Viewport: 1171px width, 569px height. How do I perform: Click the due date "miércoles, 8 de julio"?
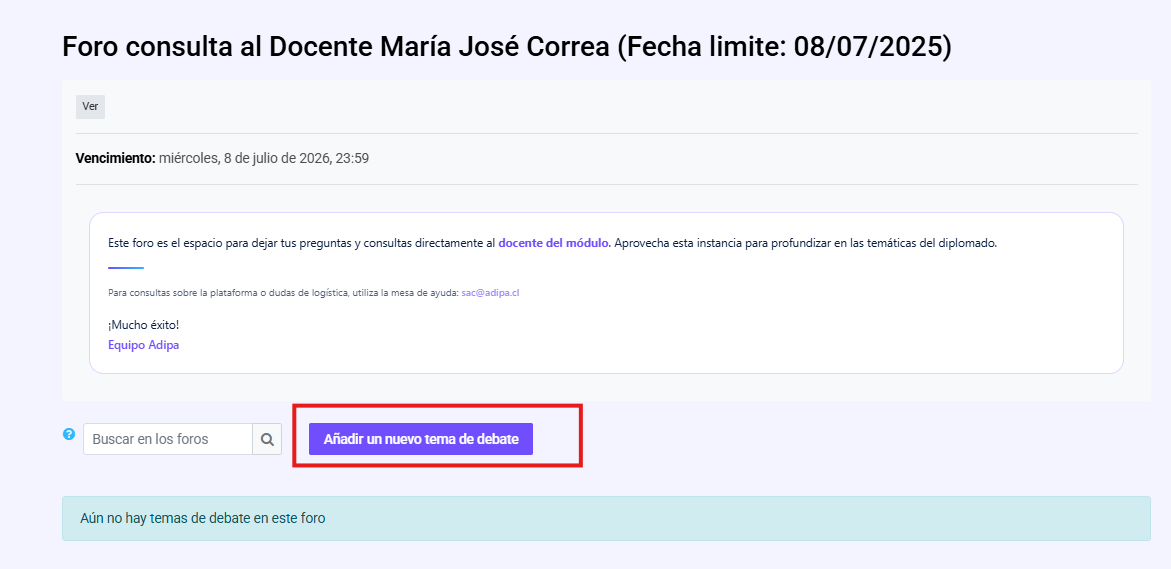244,158
